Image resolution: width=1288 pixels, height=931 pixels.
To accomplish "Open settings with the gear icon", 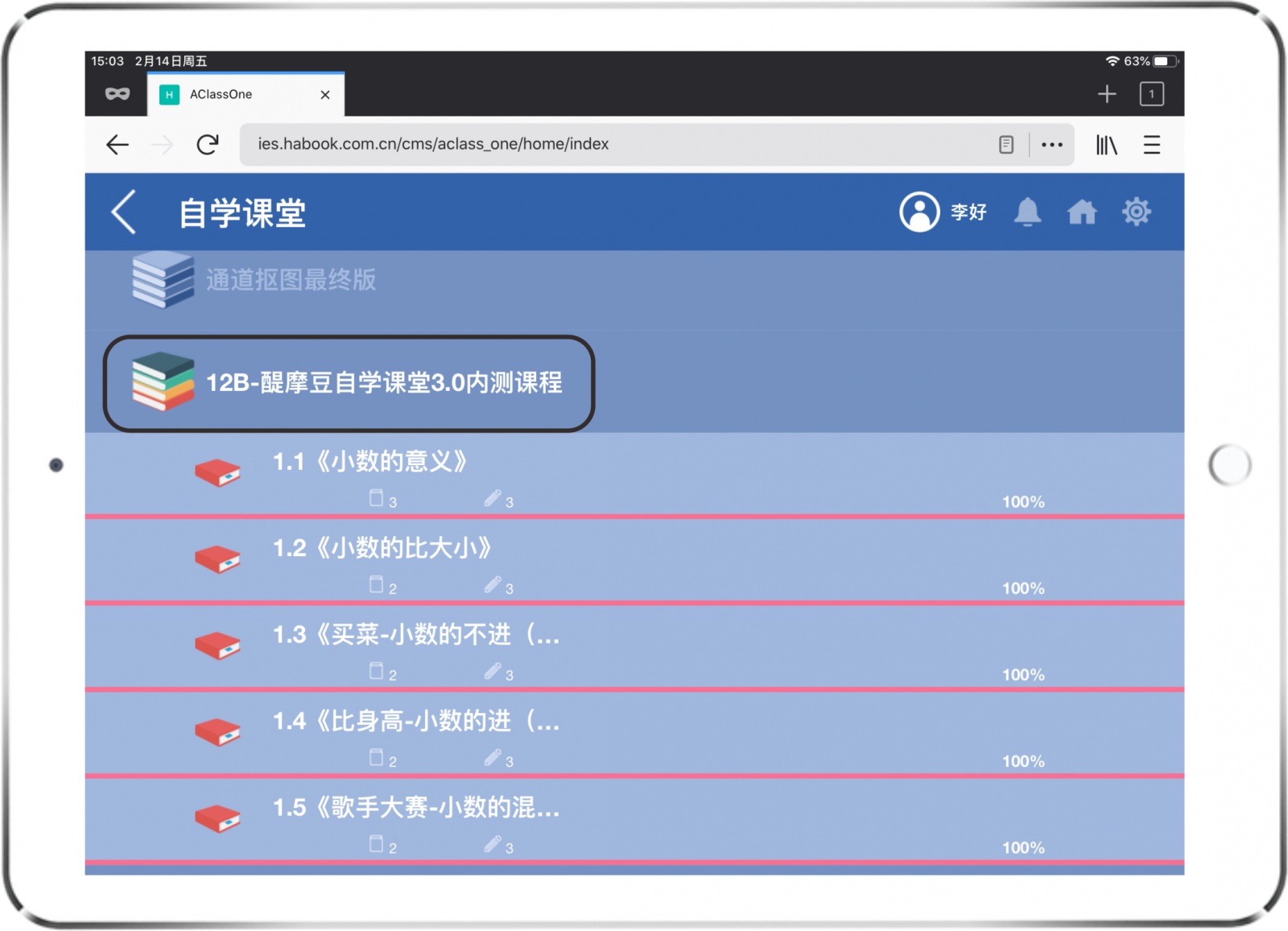I will click(1136, 212).
